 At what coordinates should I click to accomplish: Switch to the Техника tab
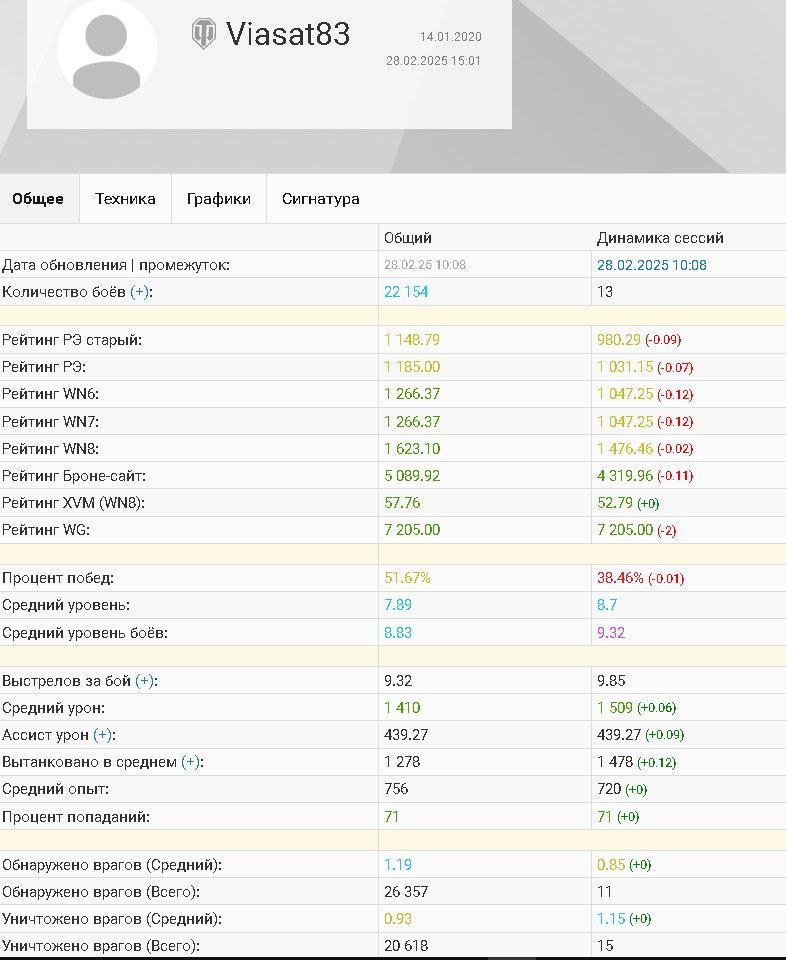pyautogui.click(x=125, y=199)
